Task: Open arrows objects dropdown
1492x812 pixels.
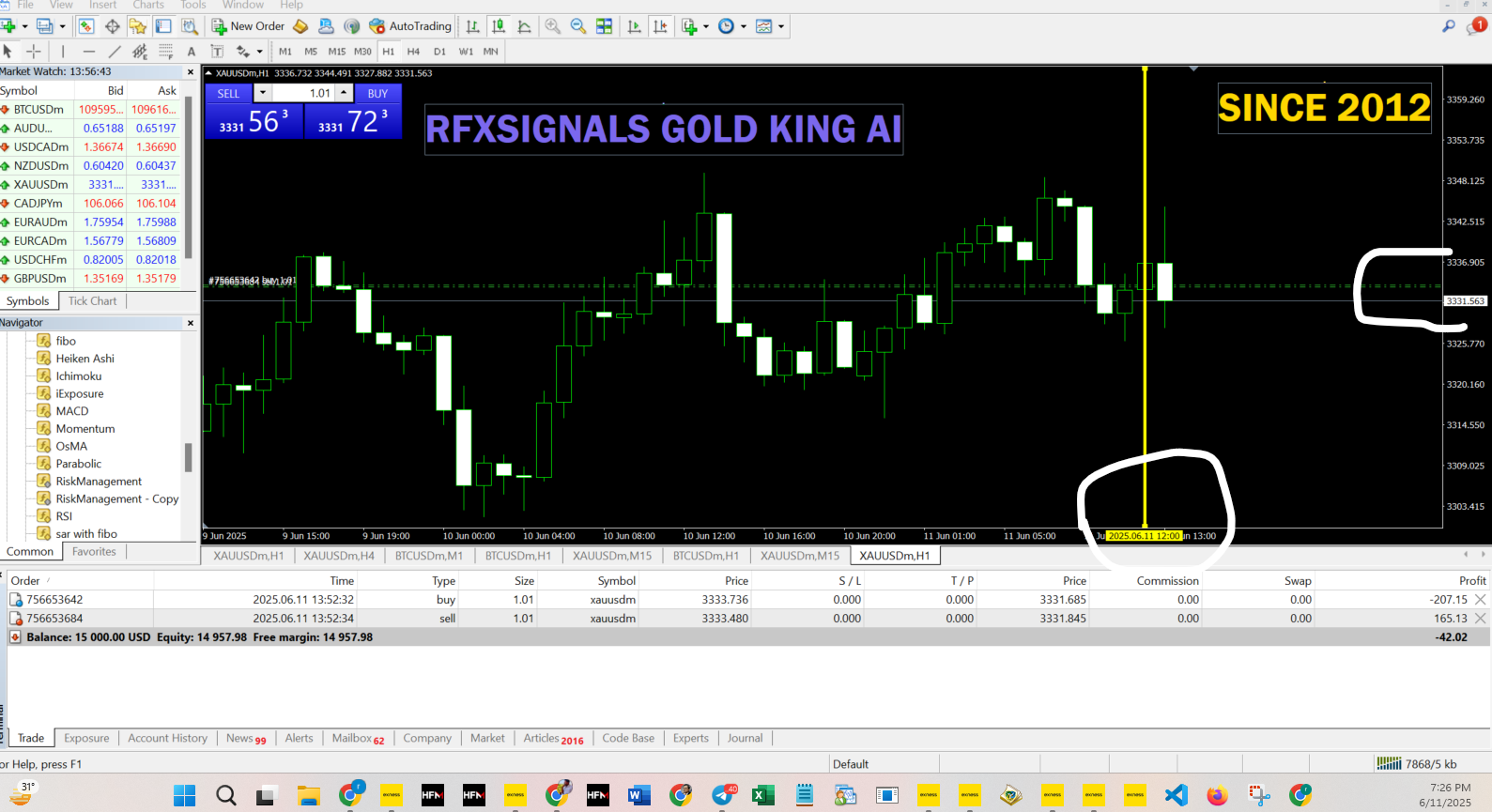Action: [x=260, y=52]
